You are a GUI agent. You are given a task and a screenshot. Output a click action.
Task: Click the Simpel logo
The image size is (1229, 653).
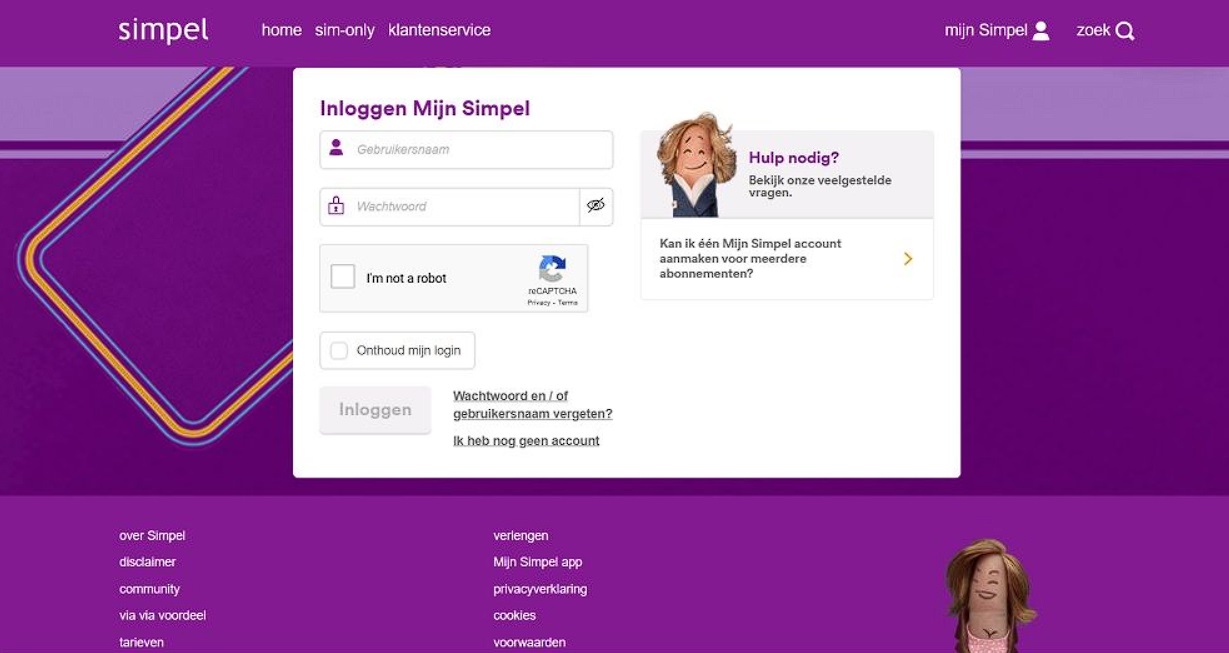click(163, 30)
